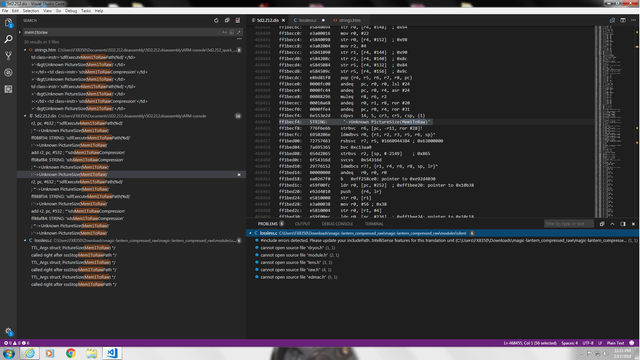This screenshot has width=640, height=360.
Task: Collapse all problems icon
Action: click(602, 224)
